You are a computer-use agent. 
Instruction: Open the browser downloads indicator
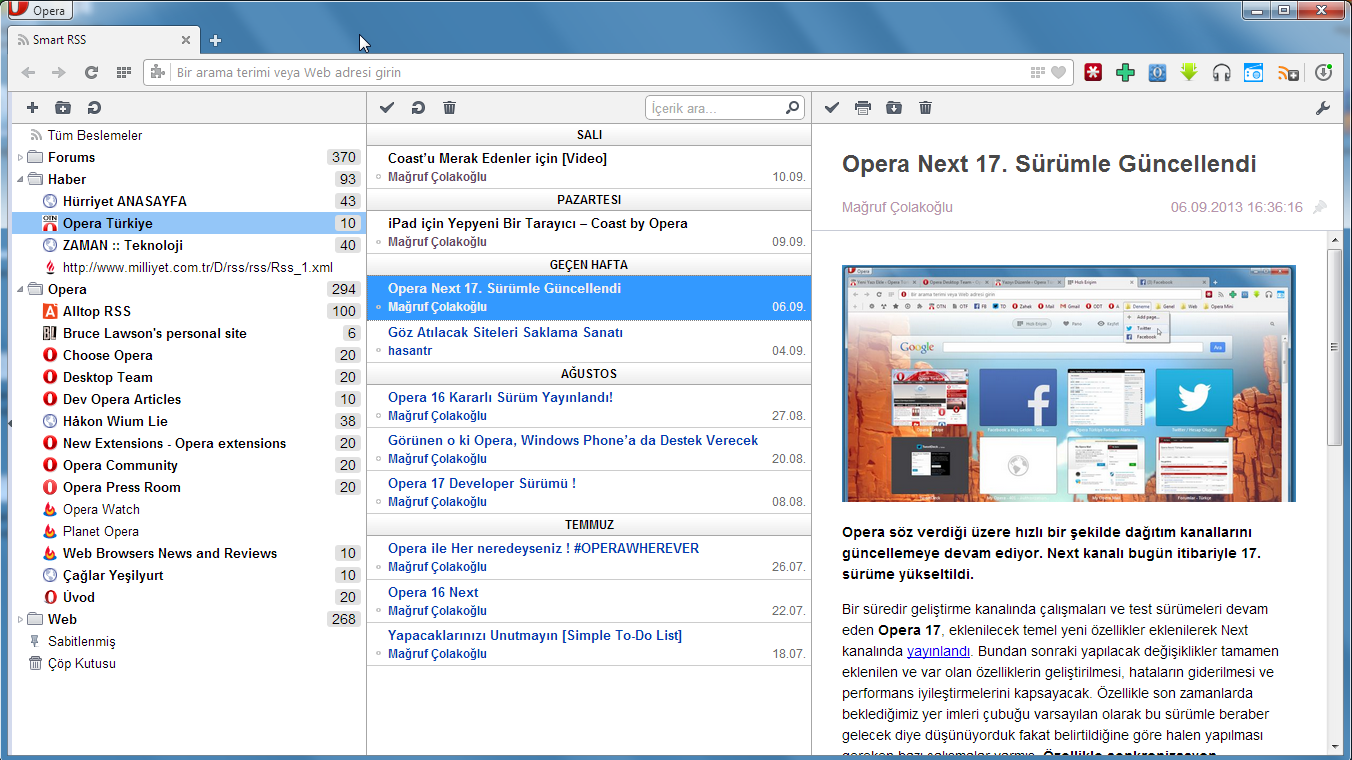[x=1323, y=72]
